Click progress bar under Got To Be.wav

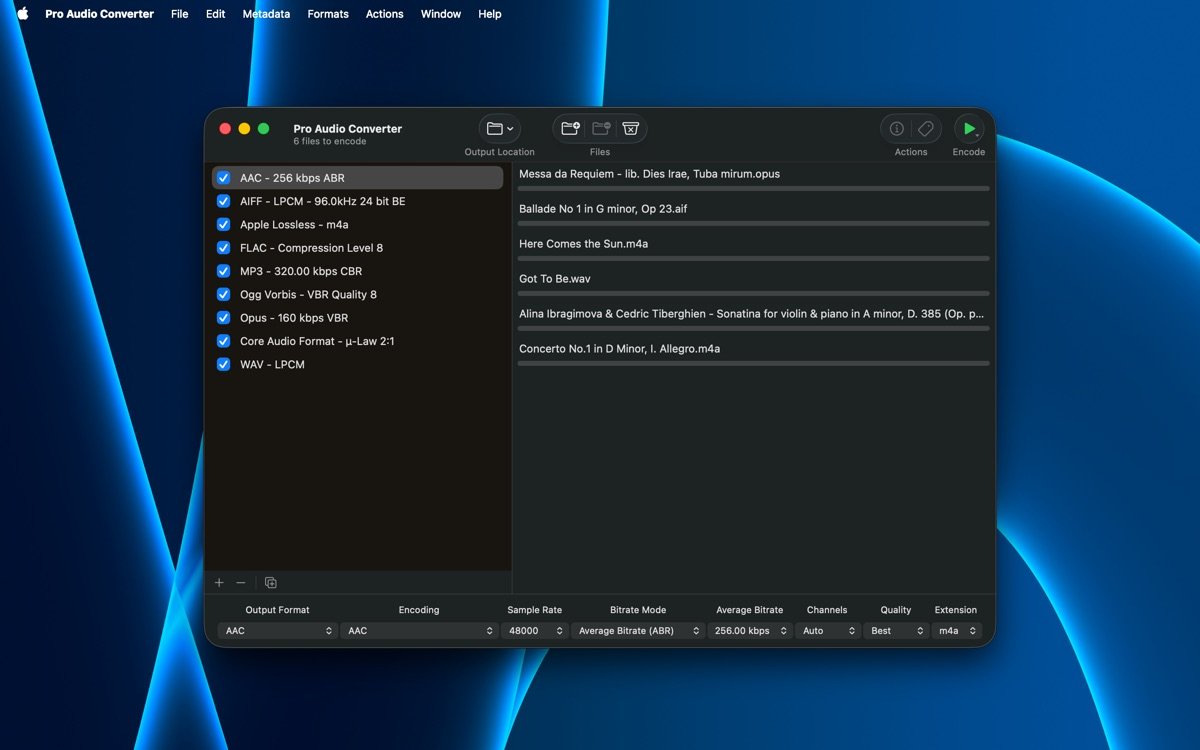point(753,293)
